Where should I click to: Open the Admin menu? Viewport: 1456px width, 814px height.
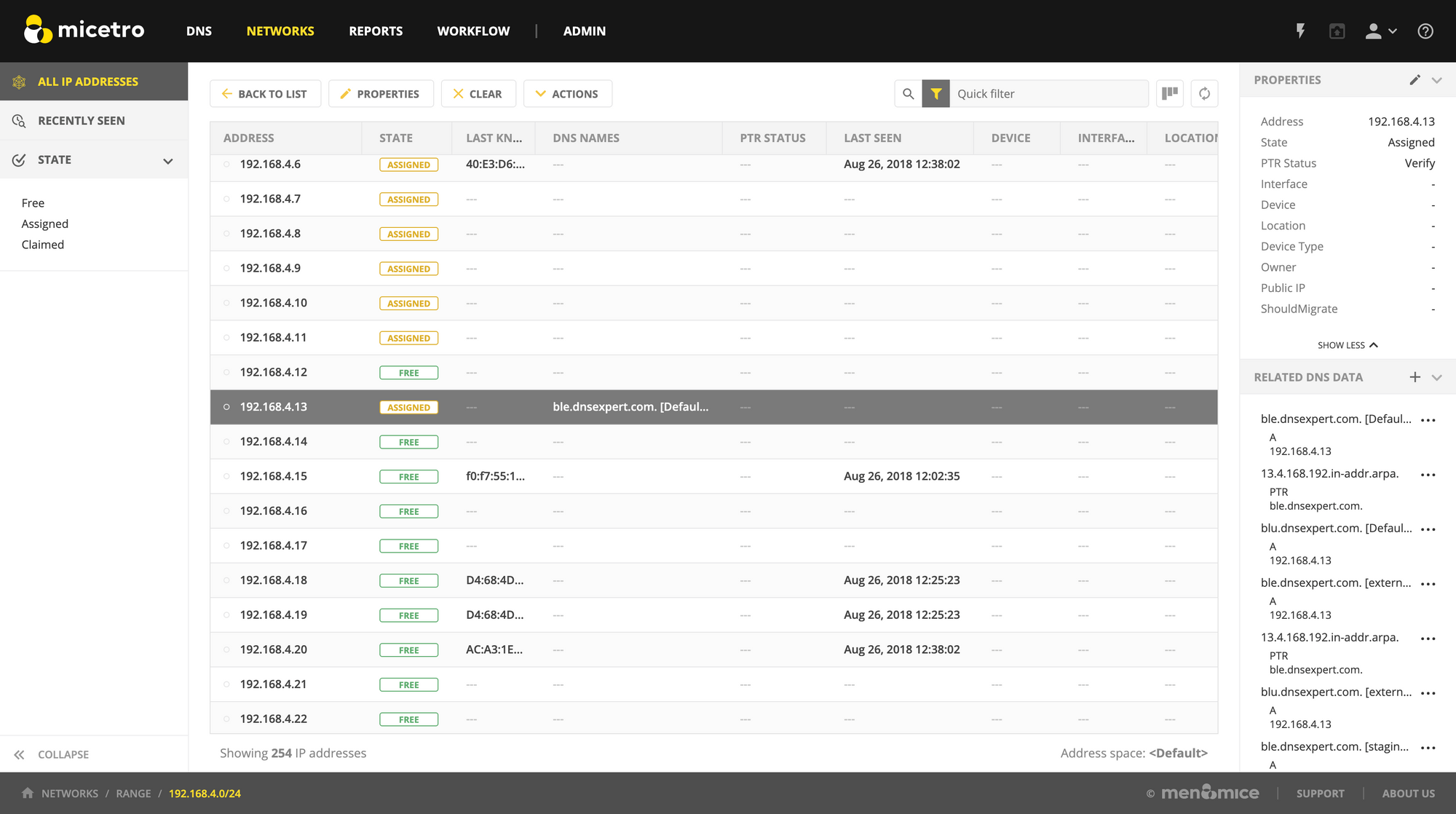(x=585, y=31)
